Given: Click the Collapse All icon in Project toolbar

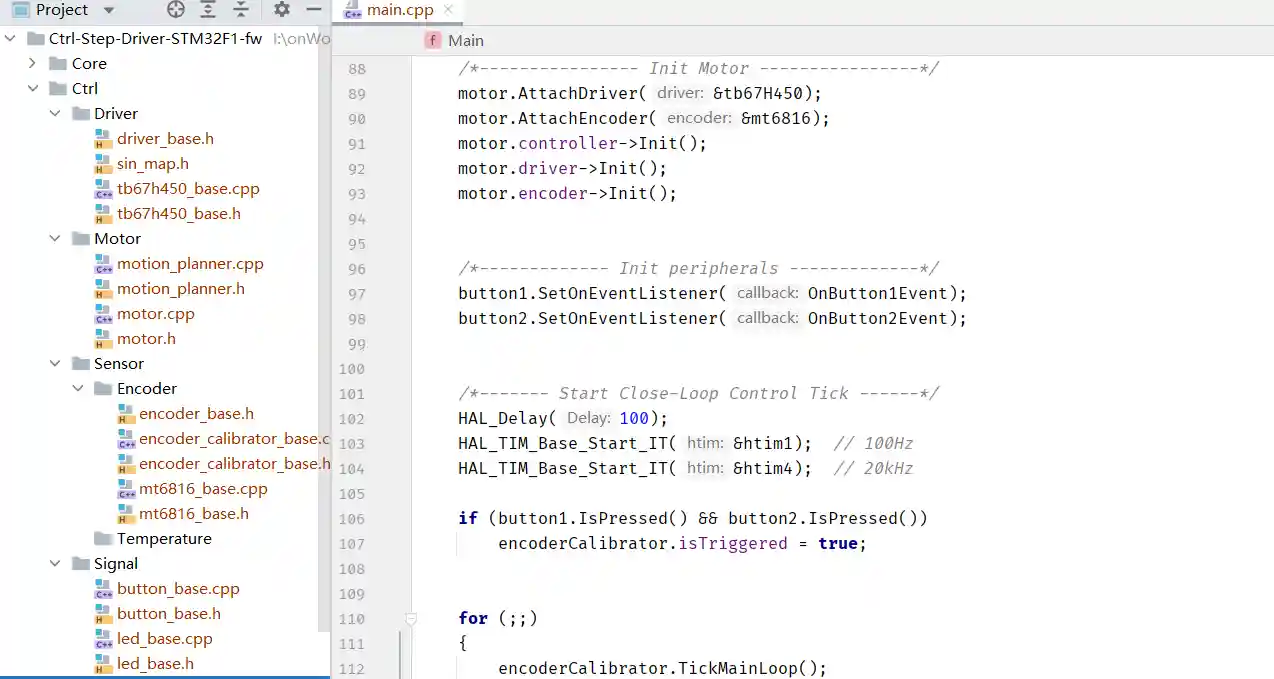Looking at the screenshot, I should click(x=241, y=10).
